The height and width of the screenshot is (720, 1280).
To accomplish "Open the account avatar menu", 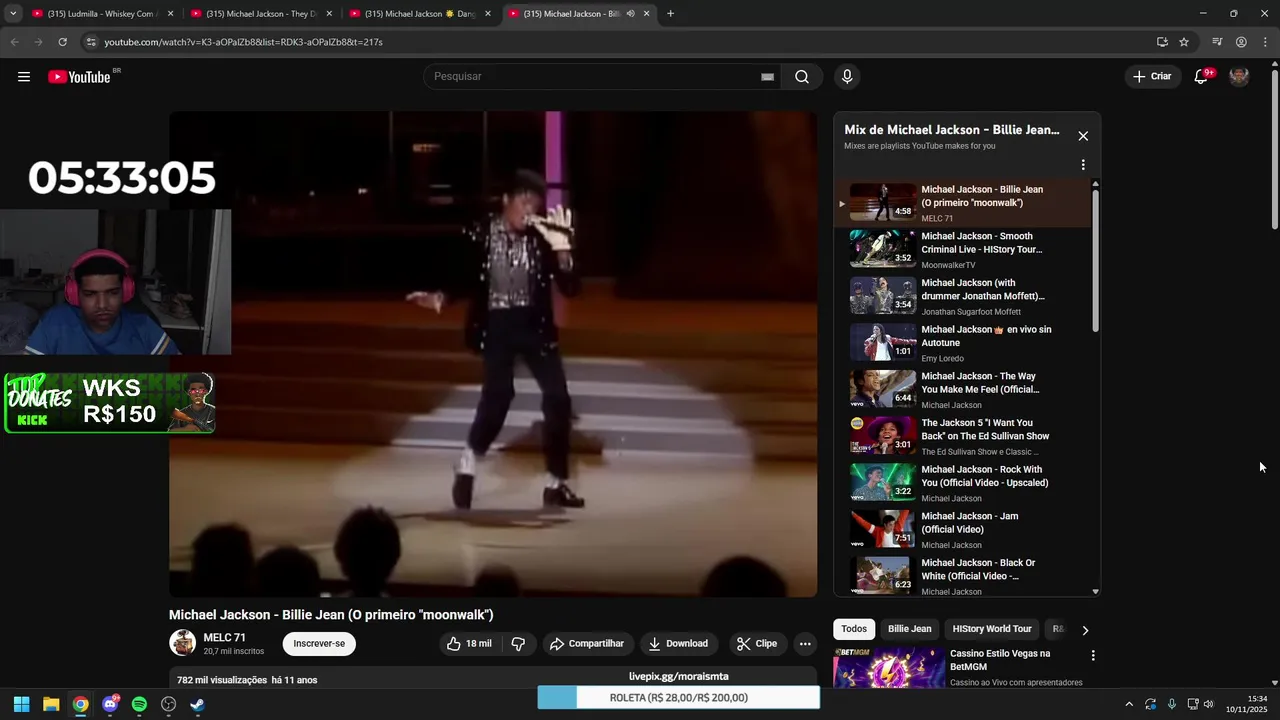I will click(x=1239, y=77).
